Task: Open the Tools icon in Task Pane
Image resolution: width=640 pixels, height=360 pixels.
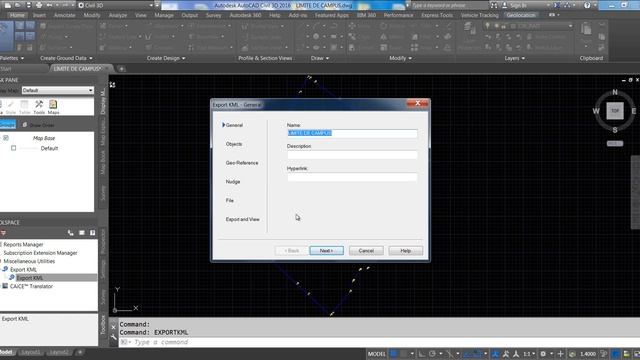Action: [39, 107]
